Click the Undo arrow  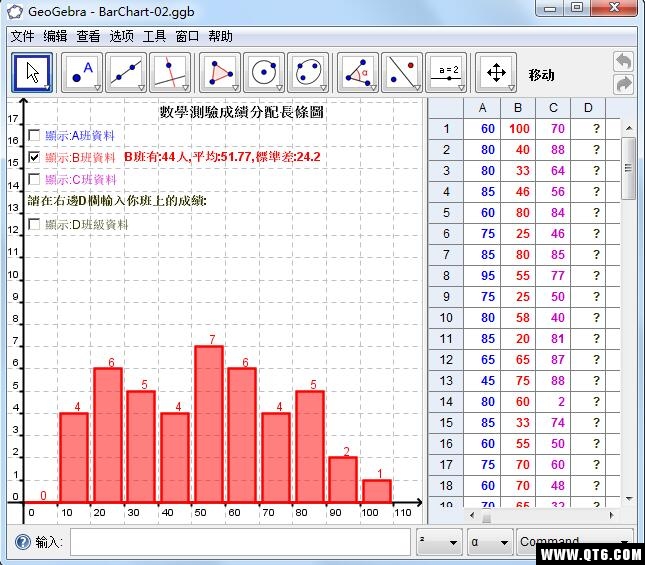pos(623,62)
